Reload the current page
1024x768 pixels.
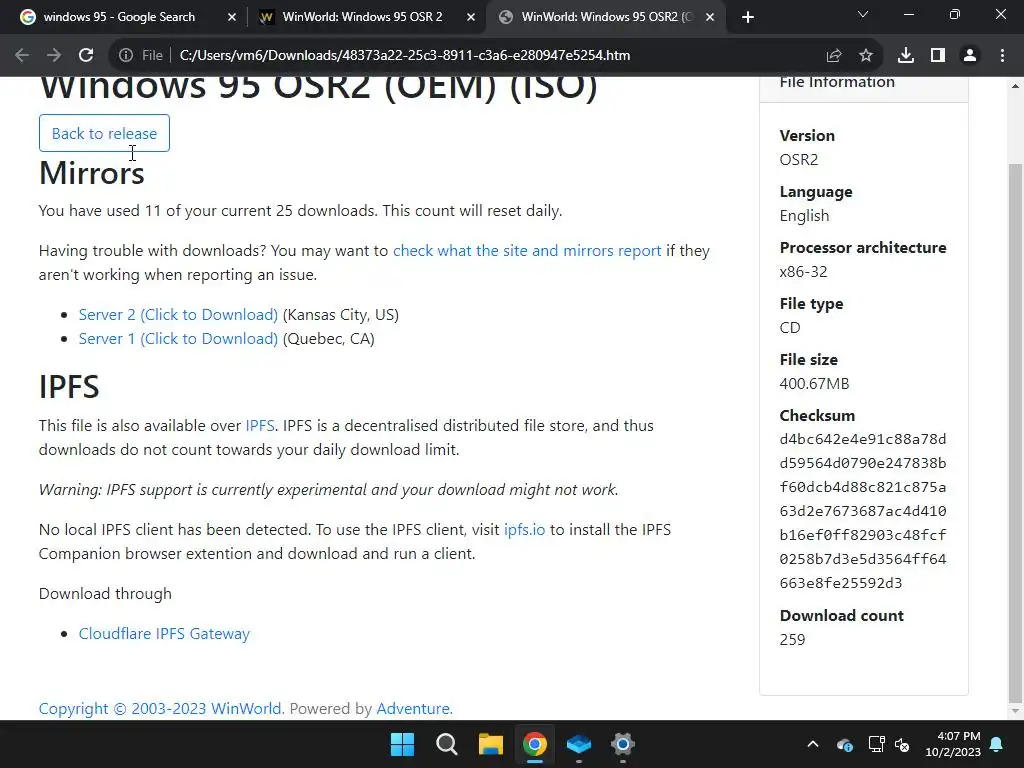tap(86, 56)
